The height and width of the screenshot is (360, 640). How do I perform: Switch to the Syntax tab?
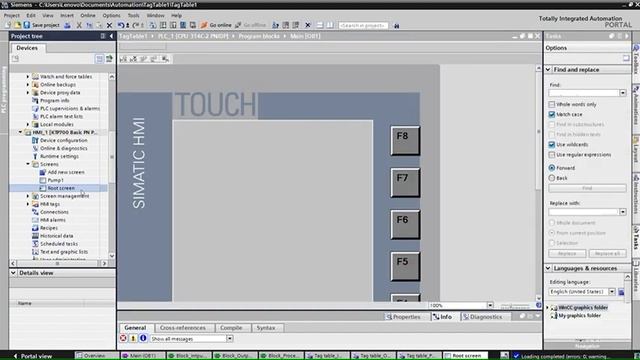266,328
